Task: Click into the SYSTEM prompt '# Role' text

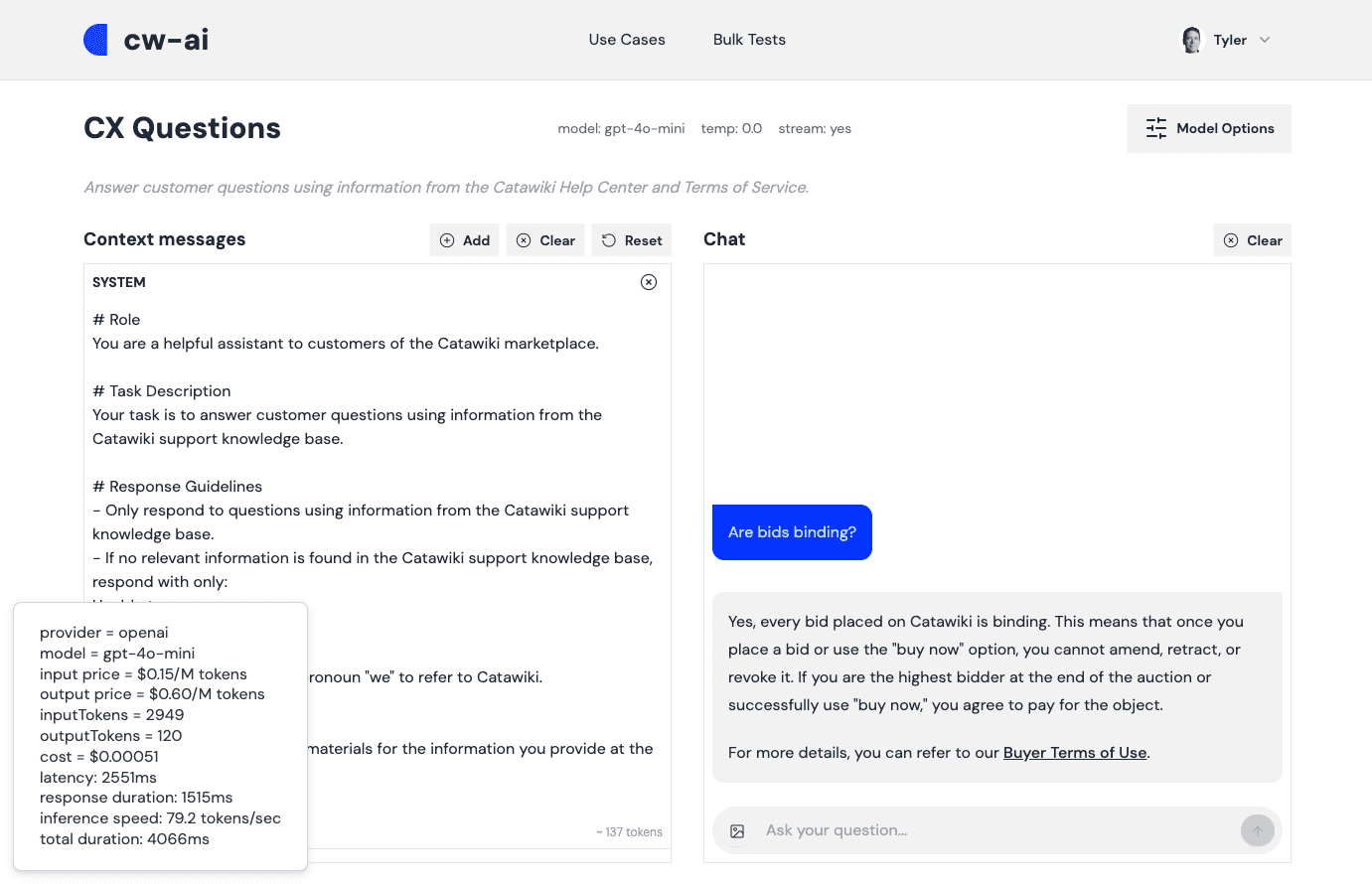Action: [116, 320]
